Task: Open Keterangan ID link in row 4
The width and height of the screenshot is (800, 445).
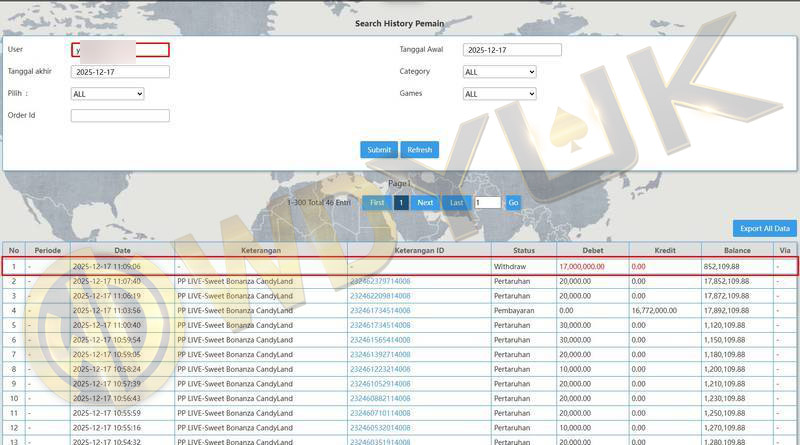Action: [380, 311]
